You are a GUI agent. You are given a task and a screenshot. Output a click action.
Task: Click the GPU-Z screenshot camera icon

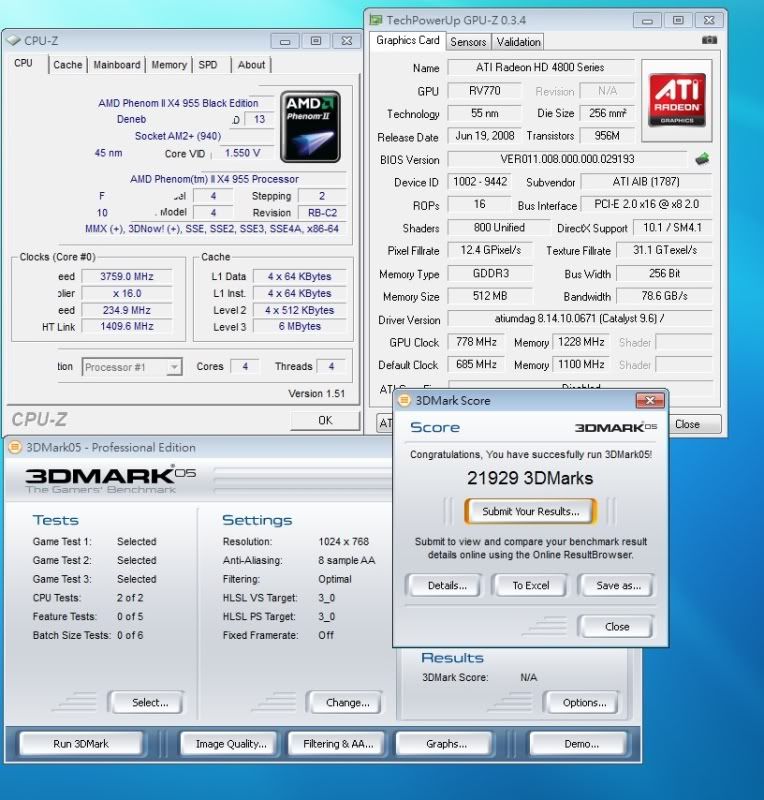click(709, 40)
